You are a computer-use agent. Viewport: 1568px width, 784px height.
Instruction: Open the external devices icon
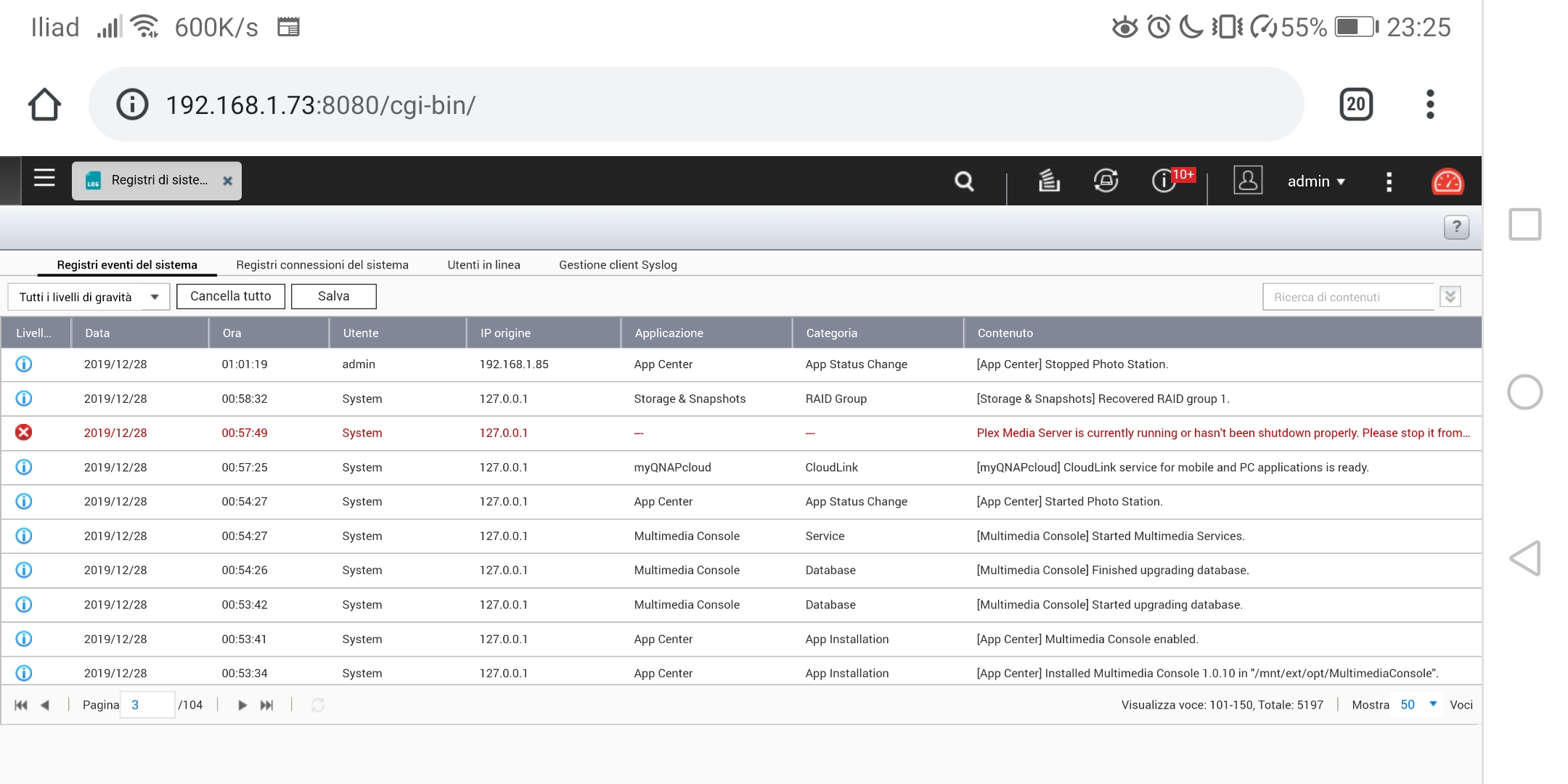[1106, 181]
